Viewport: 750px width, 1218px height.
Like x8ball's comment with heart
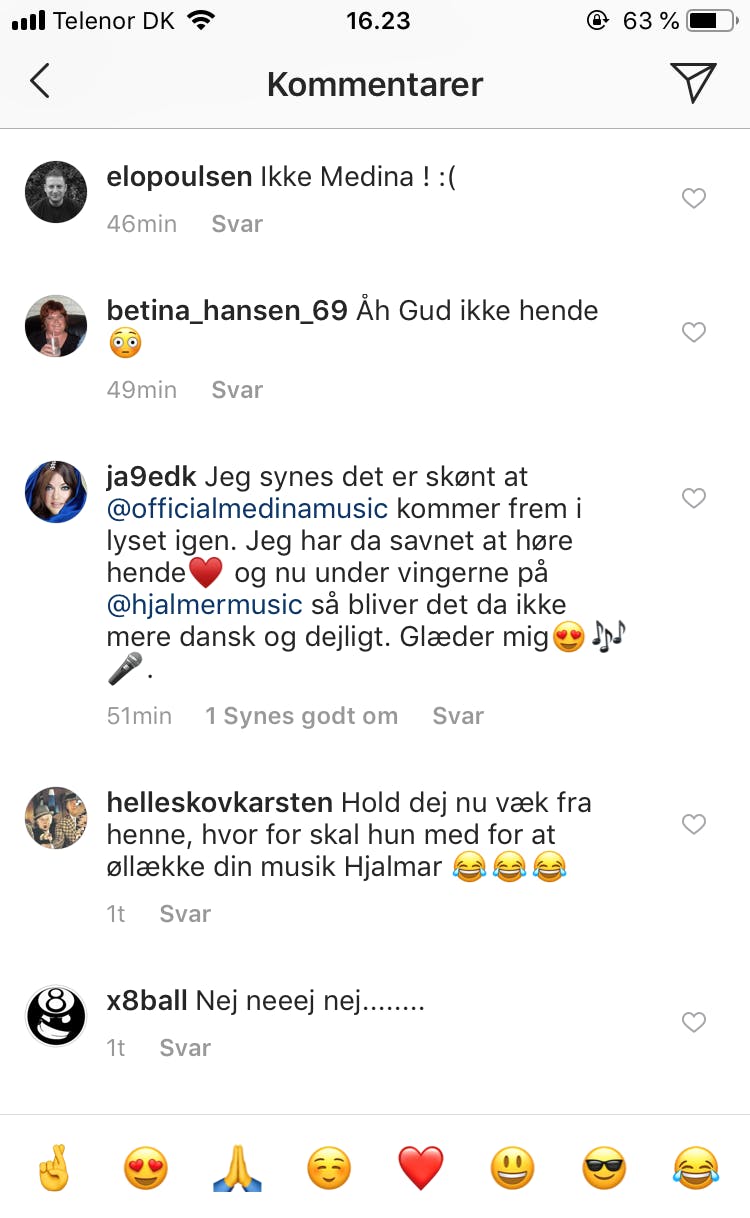point(694,1022)
